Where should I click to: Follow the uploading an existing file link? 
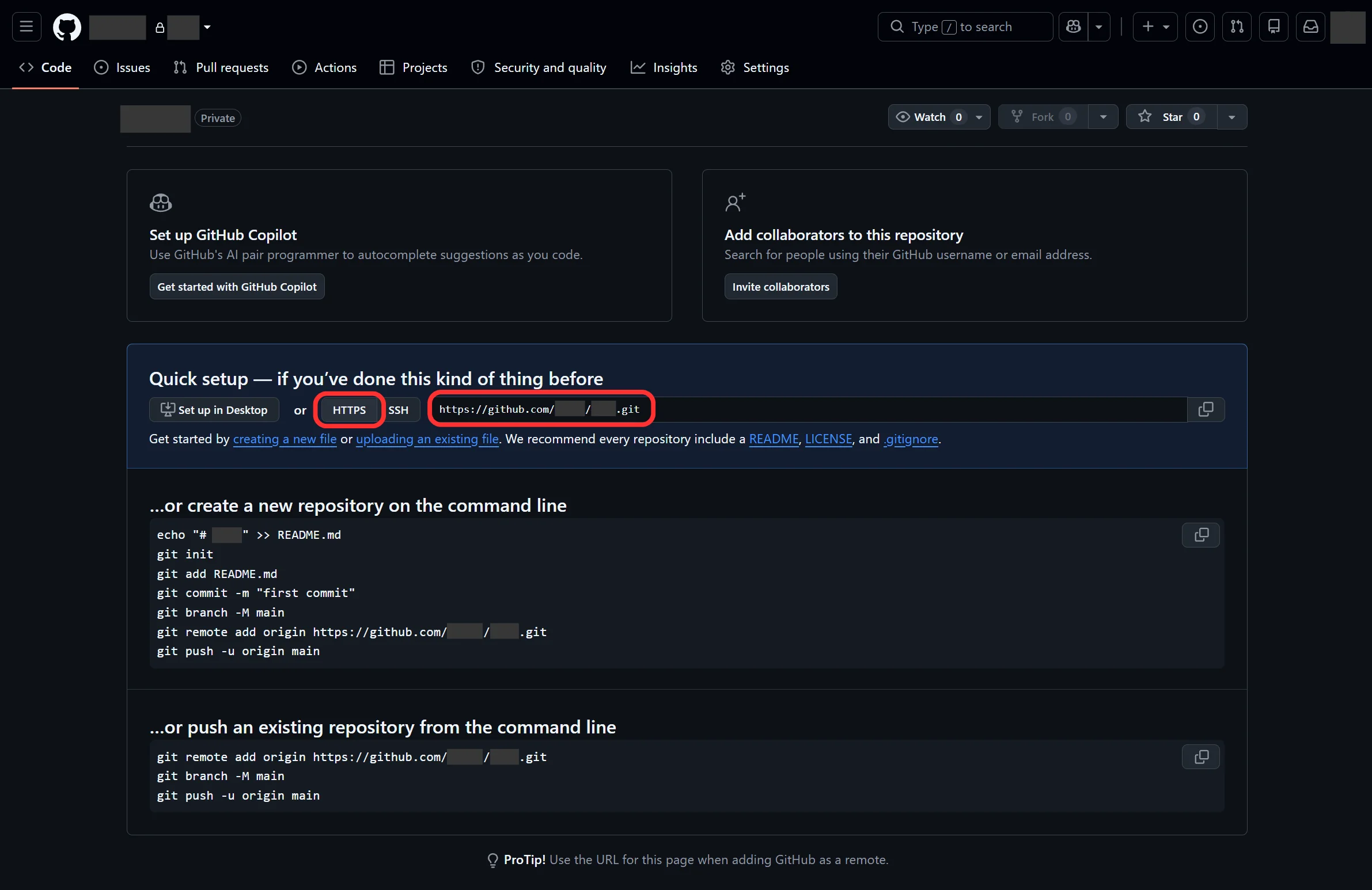pos(427,439)
